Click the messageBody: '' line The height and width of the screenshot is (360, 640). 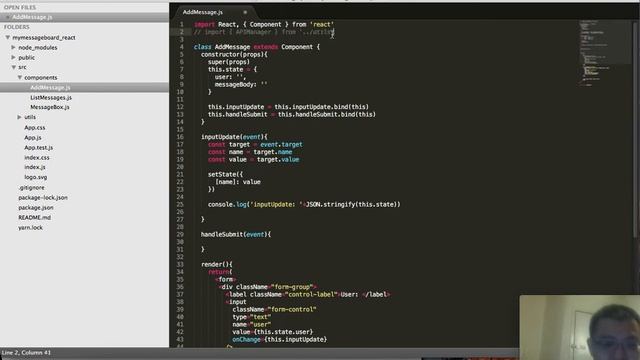(x=241, y=84)
